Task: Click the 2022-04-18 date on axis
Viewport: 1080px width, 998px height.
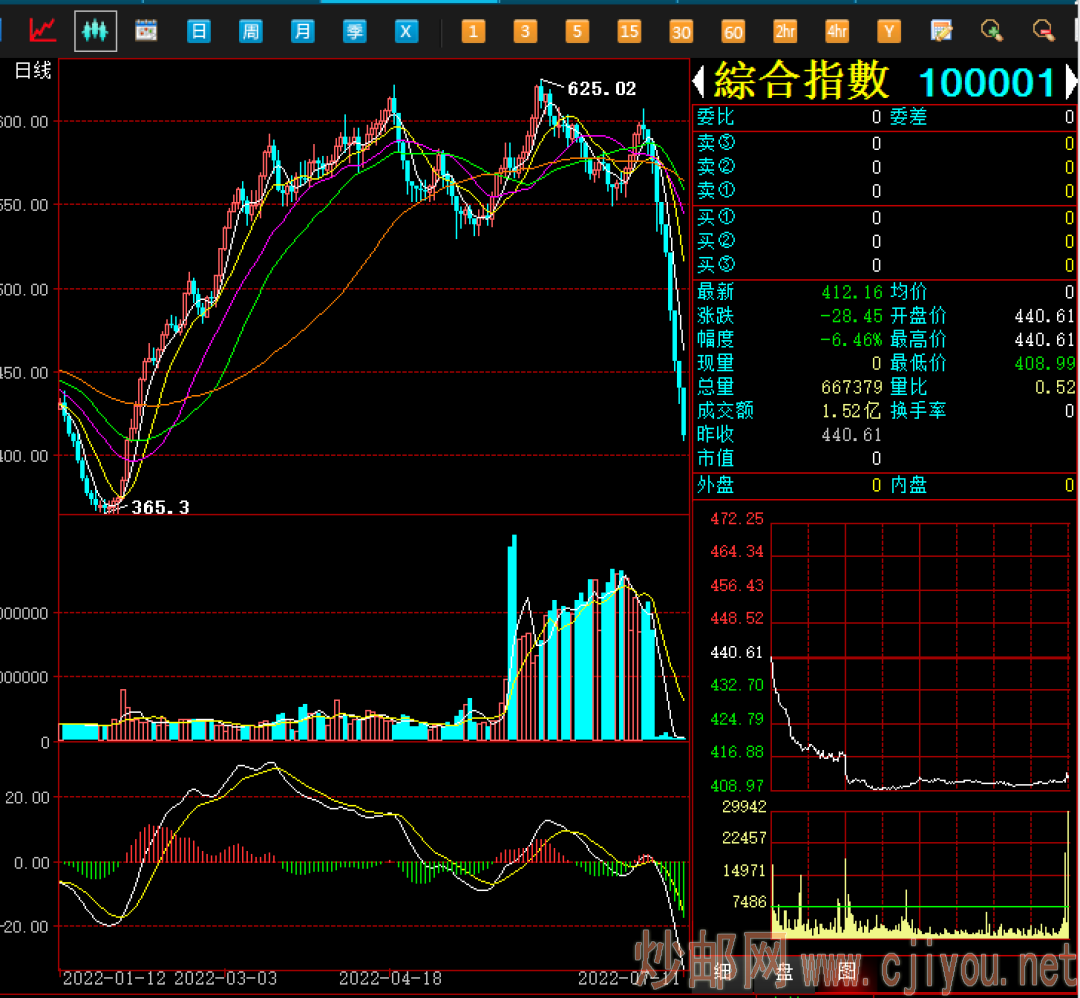Action: pyautogui.click(x=391, y=979)
